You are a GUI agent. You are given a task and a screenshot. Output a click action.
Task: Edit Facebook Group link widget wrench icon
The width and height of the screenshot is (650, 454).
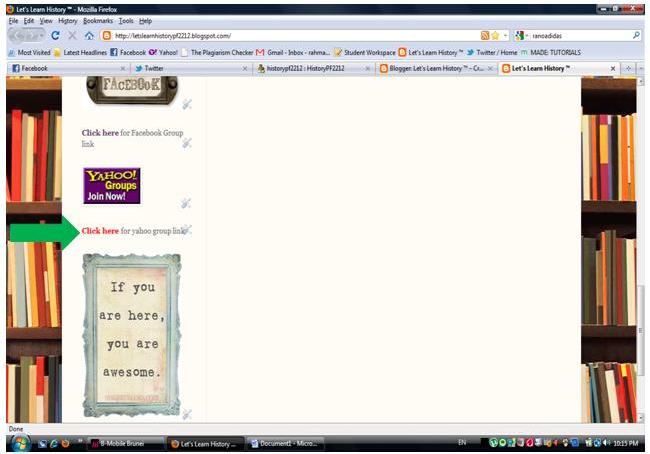tap(187, 143)
